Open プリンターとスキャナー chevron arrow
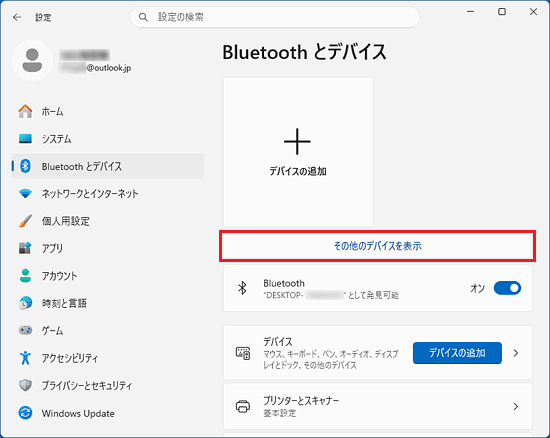550x438 pixels. [516, 406]
